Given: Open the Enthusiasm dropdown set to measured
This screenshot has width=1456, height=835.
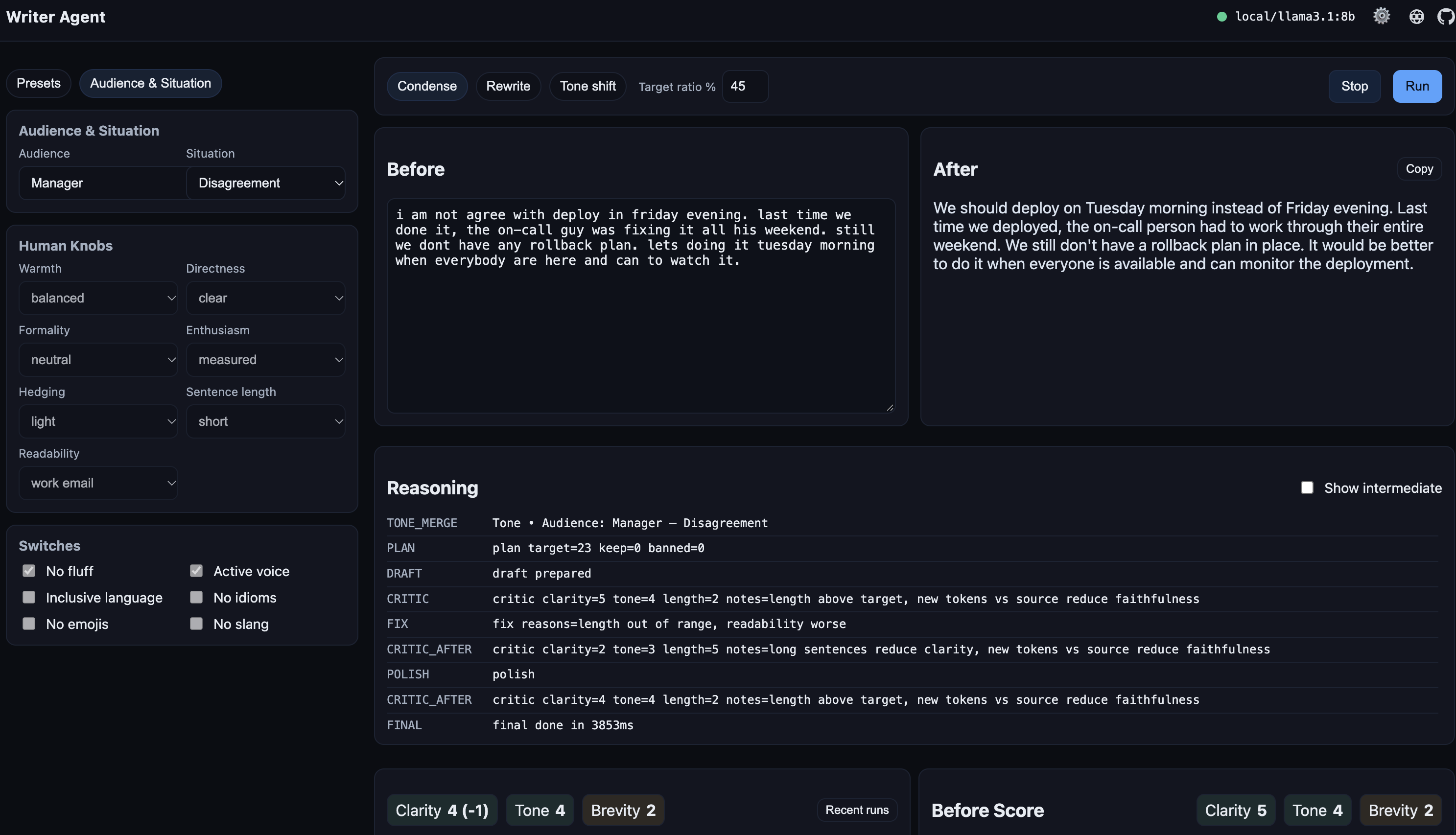Looking at the screenshot, I should click(265, 360).
